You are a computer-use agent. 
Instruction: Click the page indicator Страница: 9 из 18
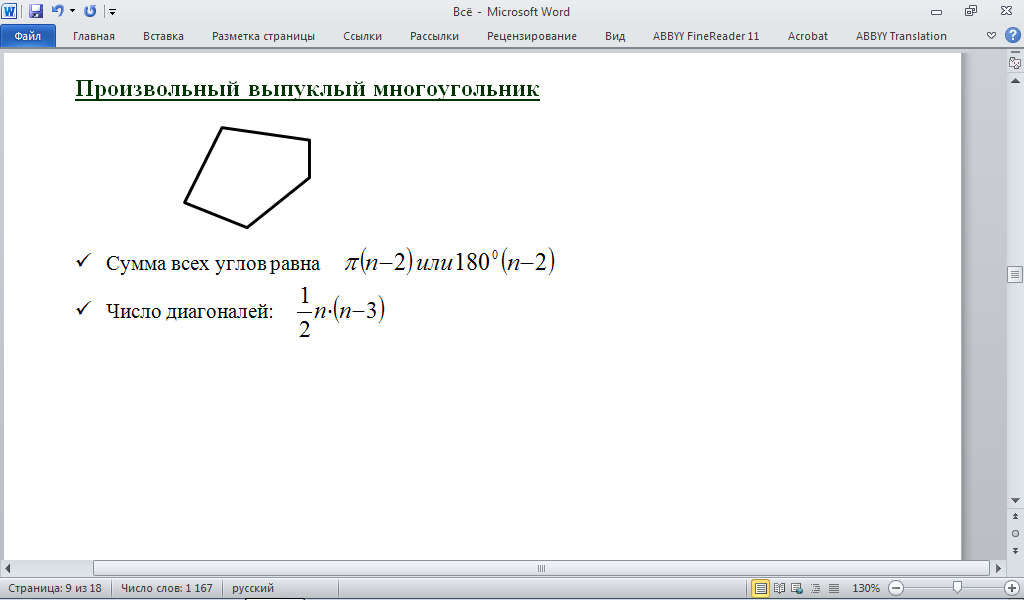pos(55,588)
